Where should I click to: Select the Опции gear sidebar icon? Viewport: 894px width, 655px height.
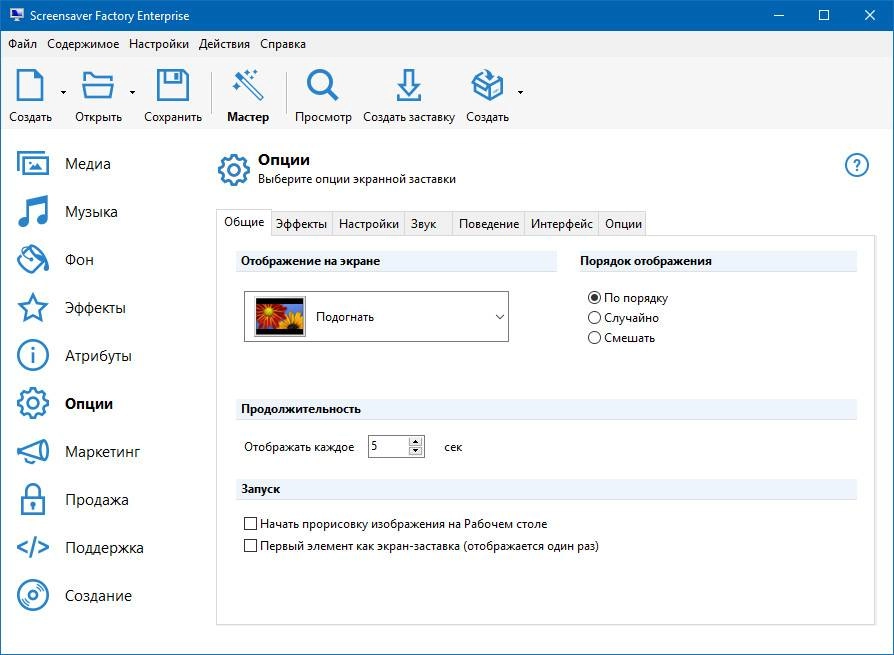(32, 403)
